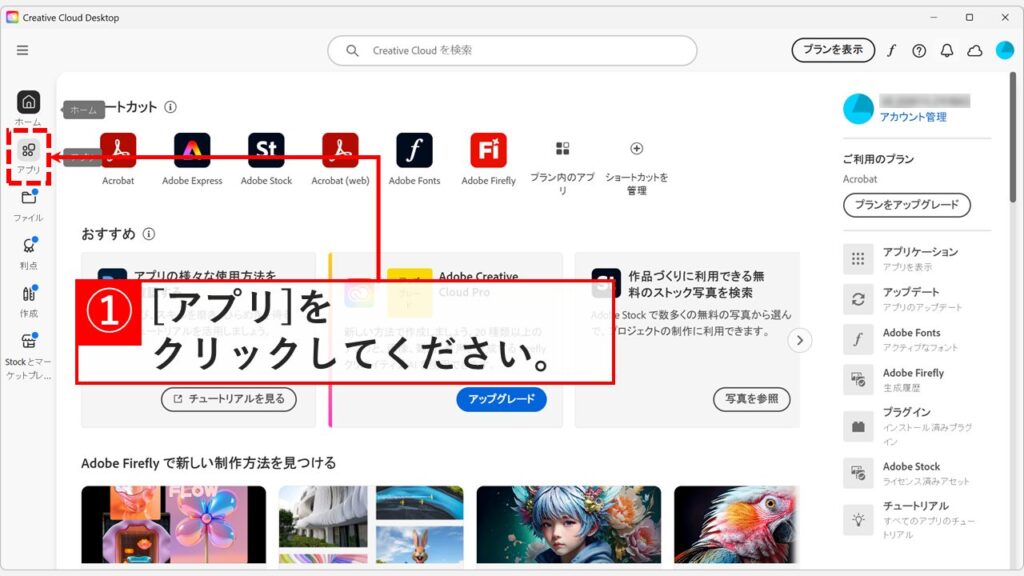Open プラン内のアプリ shortcut
Image resolution: width=1024 pixels, height=576 pixels.
coord(562,167)
